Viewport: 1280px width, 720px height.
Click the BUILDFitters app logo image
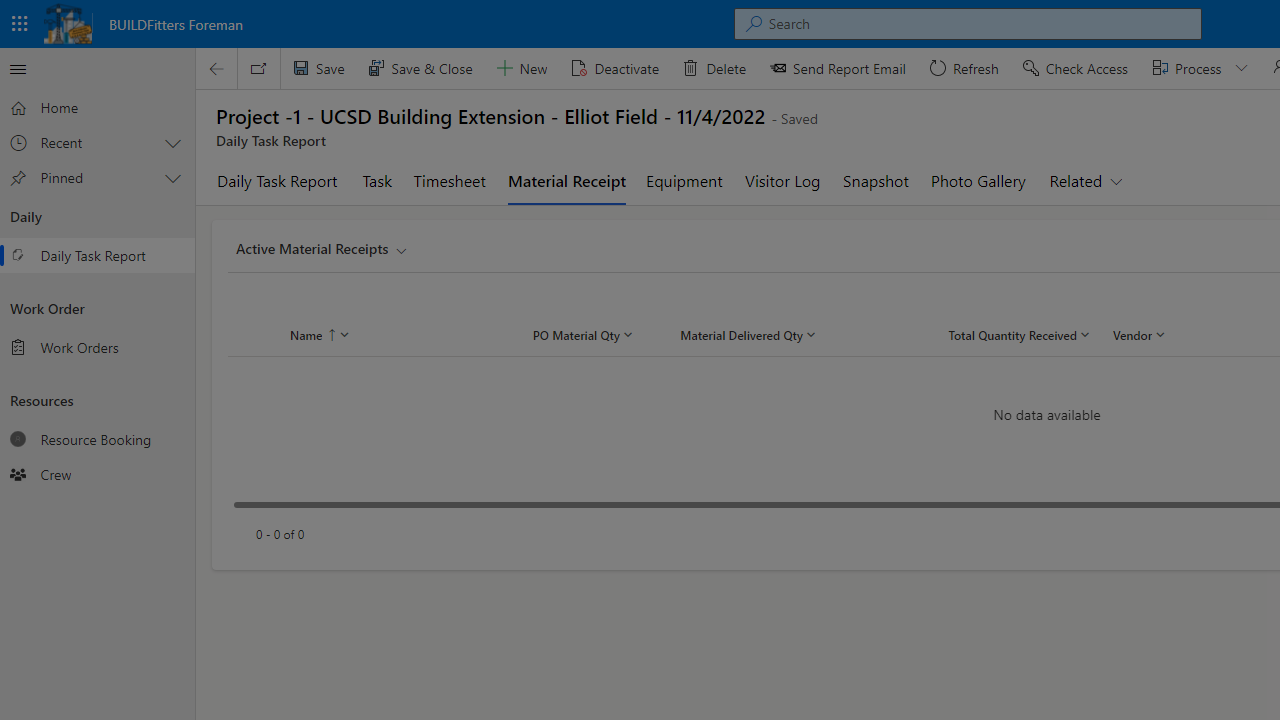pyautogui.click(x=68, y=24)
